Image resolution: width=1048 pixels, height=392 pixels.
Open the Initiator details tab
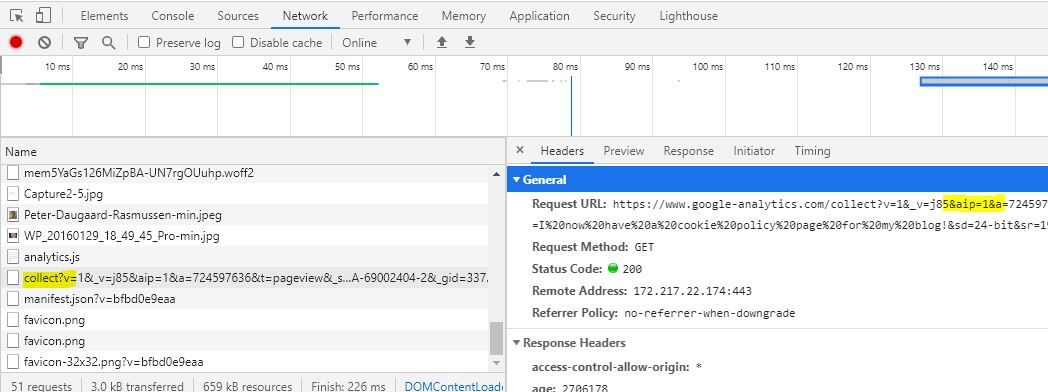click(754, 151)
